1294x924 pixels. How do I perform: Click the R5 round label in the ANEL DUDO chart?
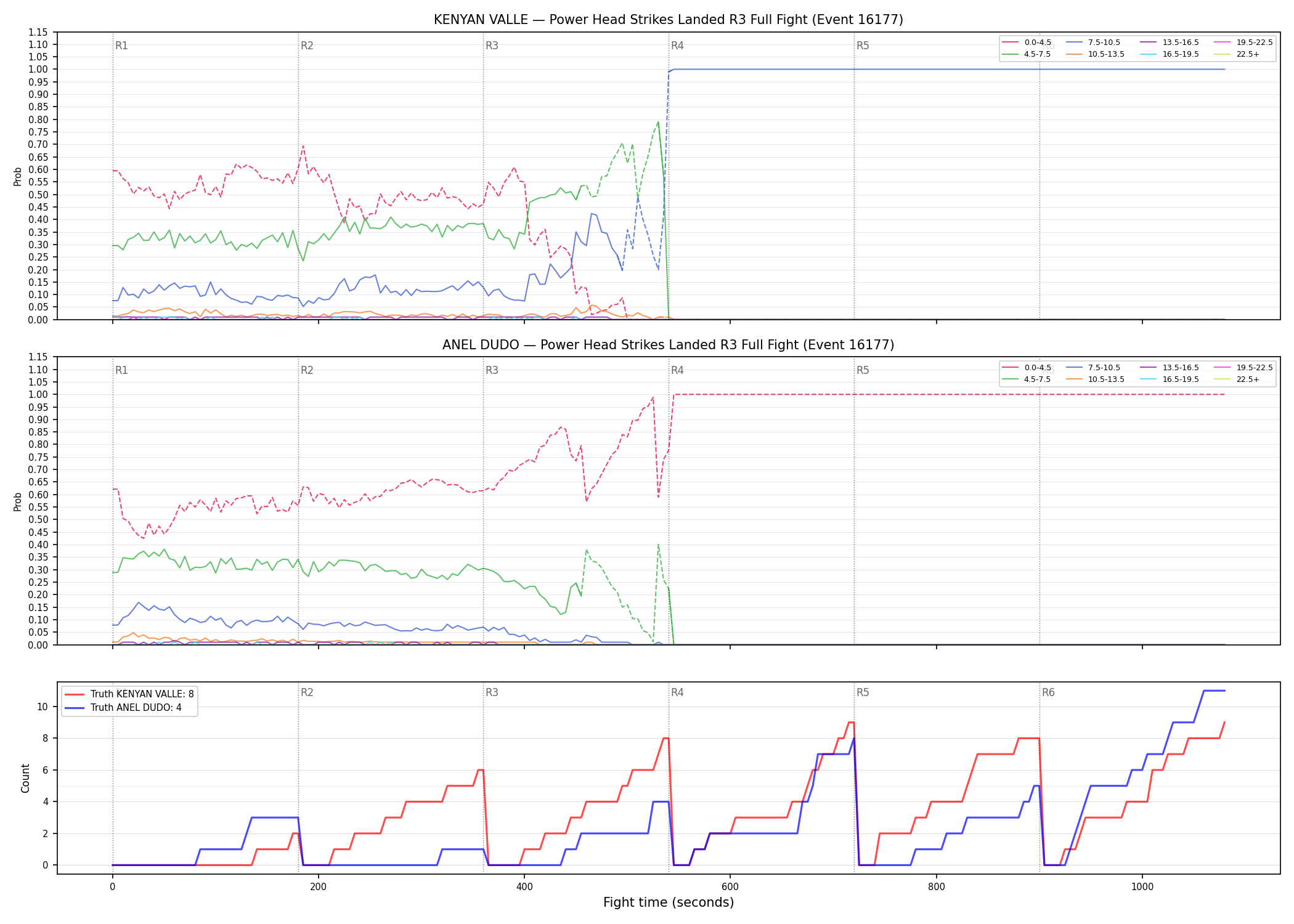point(863,370)
